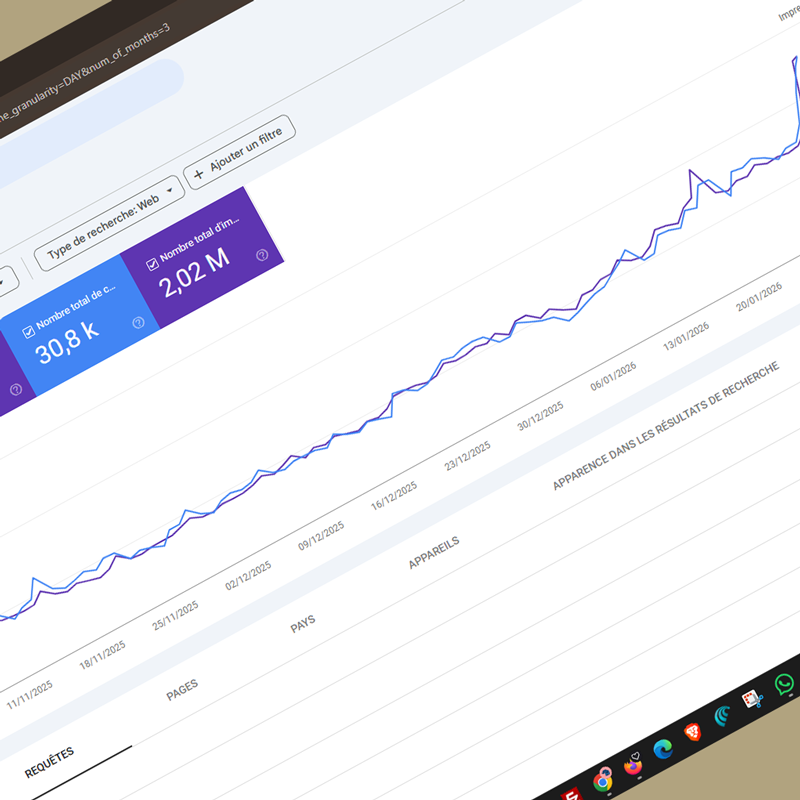Screen dimensions: 800x800
Task: Click the help question mark on the impressions card
Action: pos(262,257)
